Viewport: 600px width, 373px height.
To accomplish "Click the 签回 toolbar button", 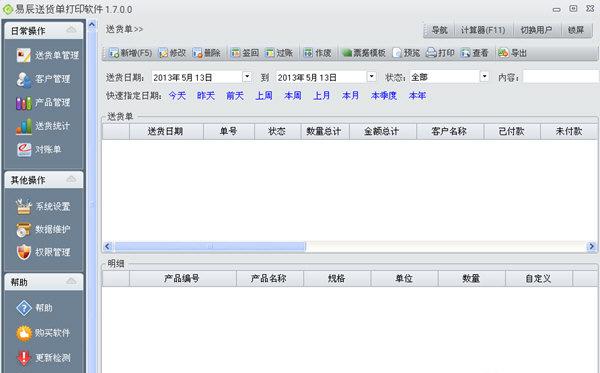I will click(245, 53).
